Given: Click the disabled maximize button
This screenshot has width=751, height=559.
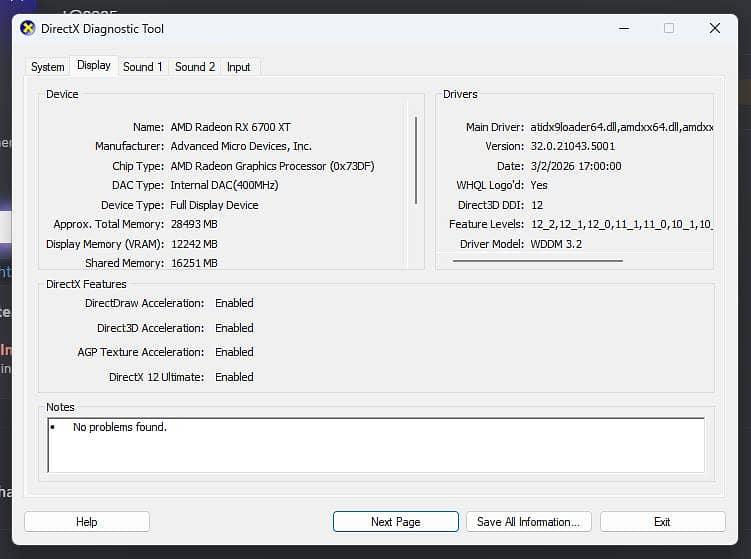Looking at the screenshot, I should [x=669, y=29].
